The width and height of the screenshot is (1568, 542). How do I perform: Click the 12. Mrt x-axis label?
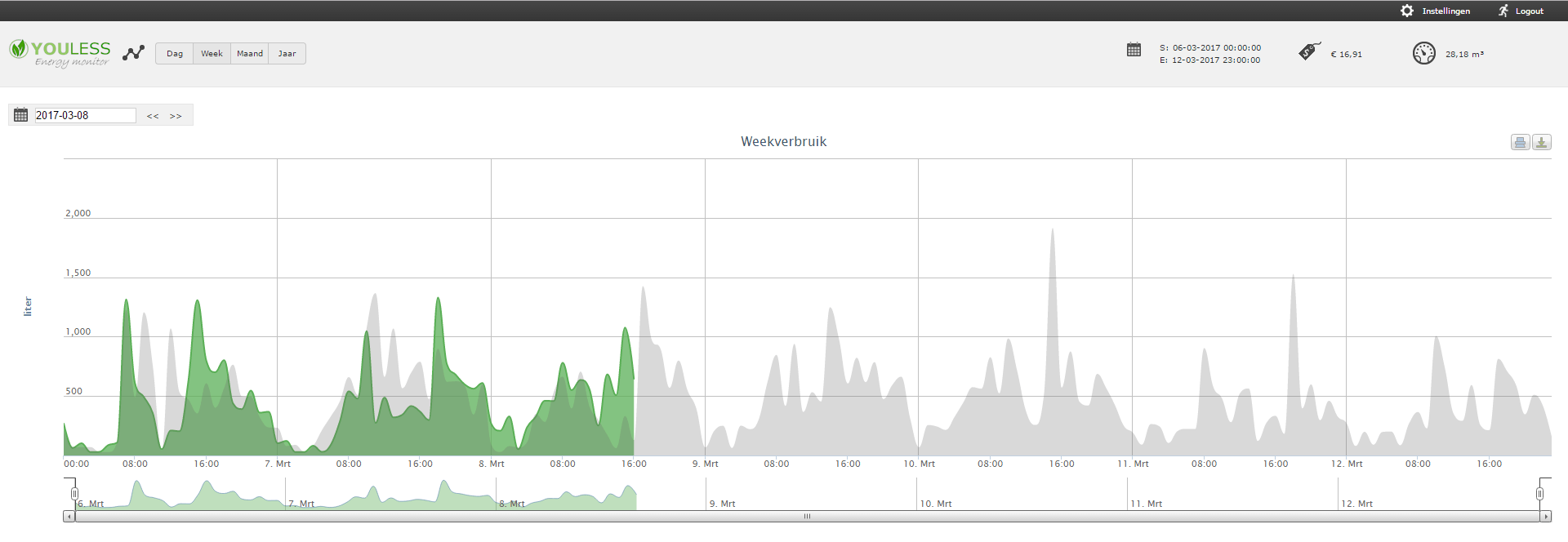pos(1347,464)
